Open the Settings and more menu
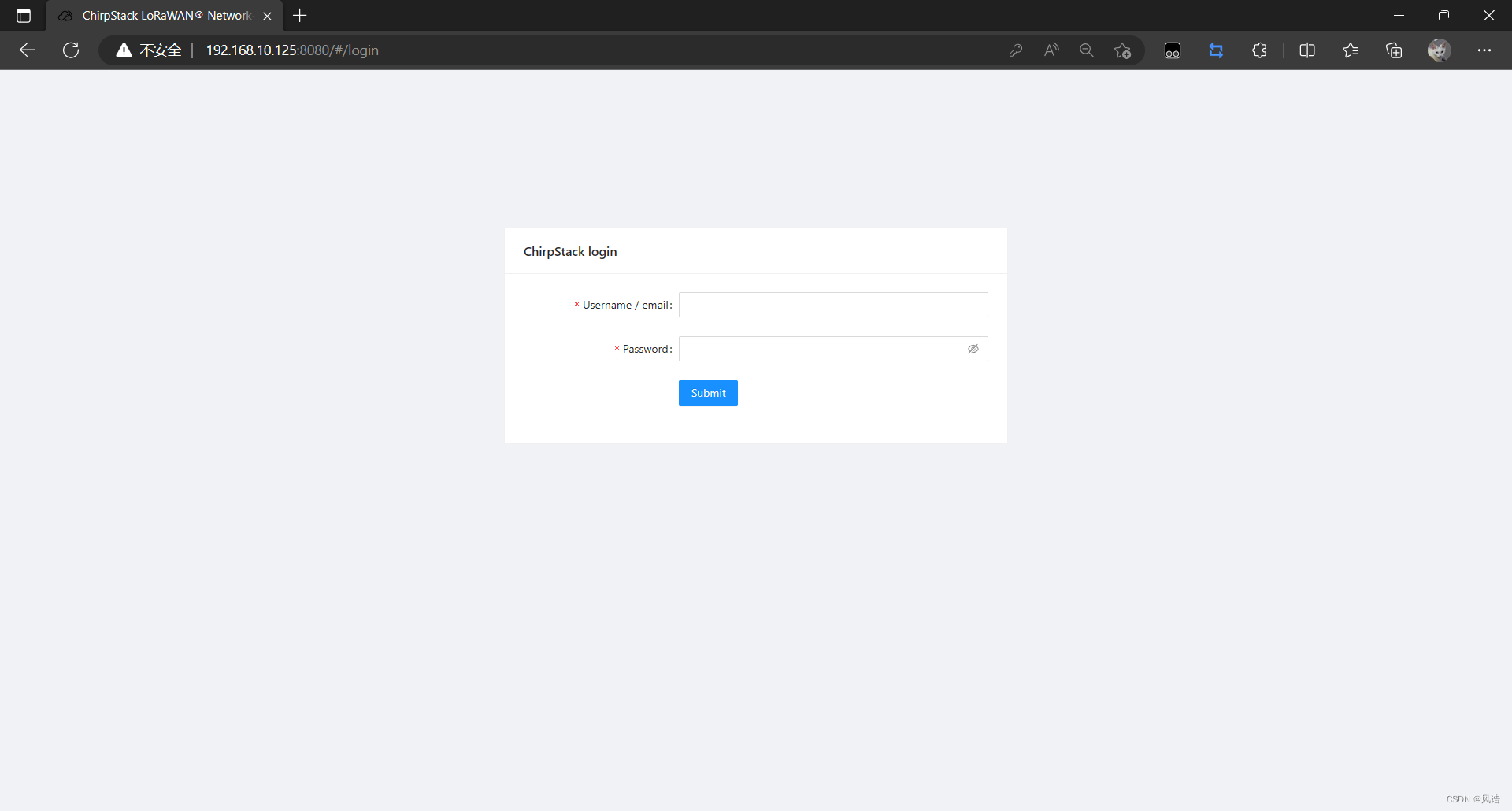1512x811 pixels. [1484, 50]
